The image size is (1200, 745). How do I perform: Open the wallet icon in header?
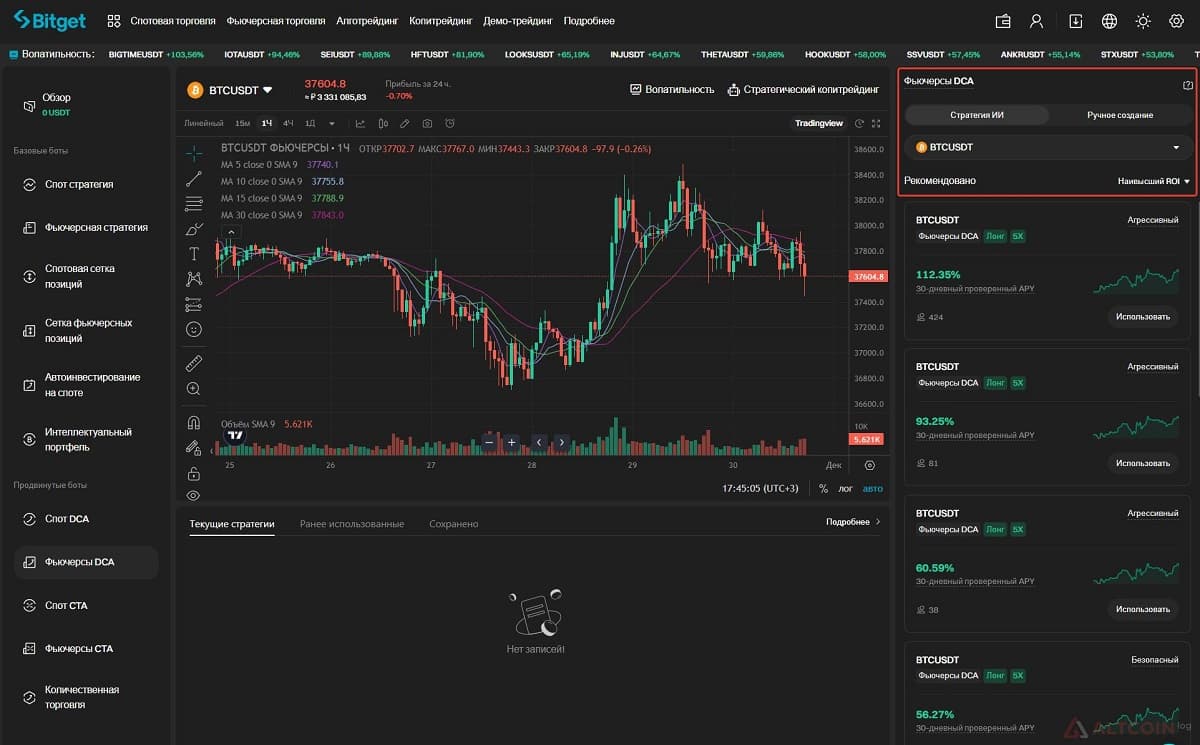(x=1004, y=21)
